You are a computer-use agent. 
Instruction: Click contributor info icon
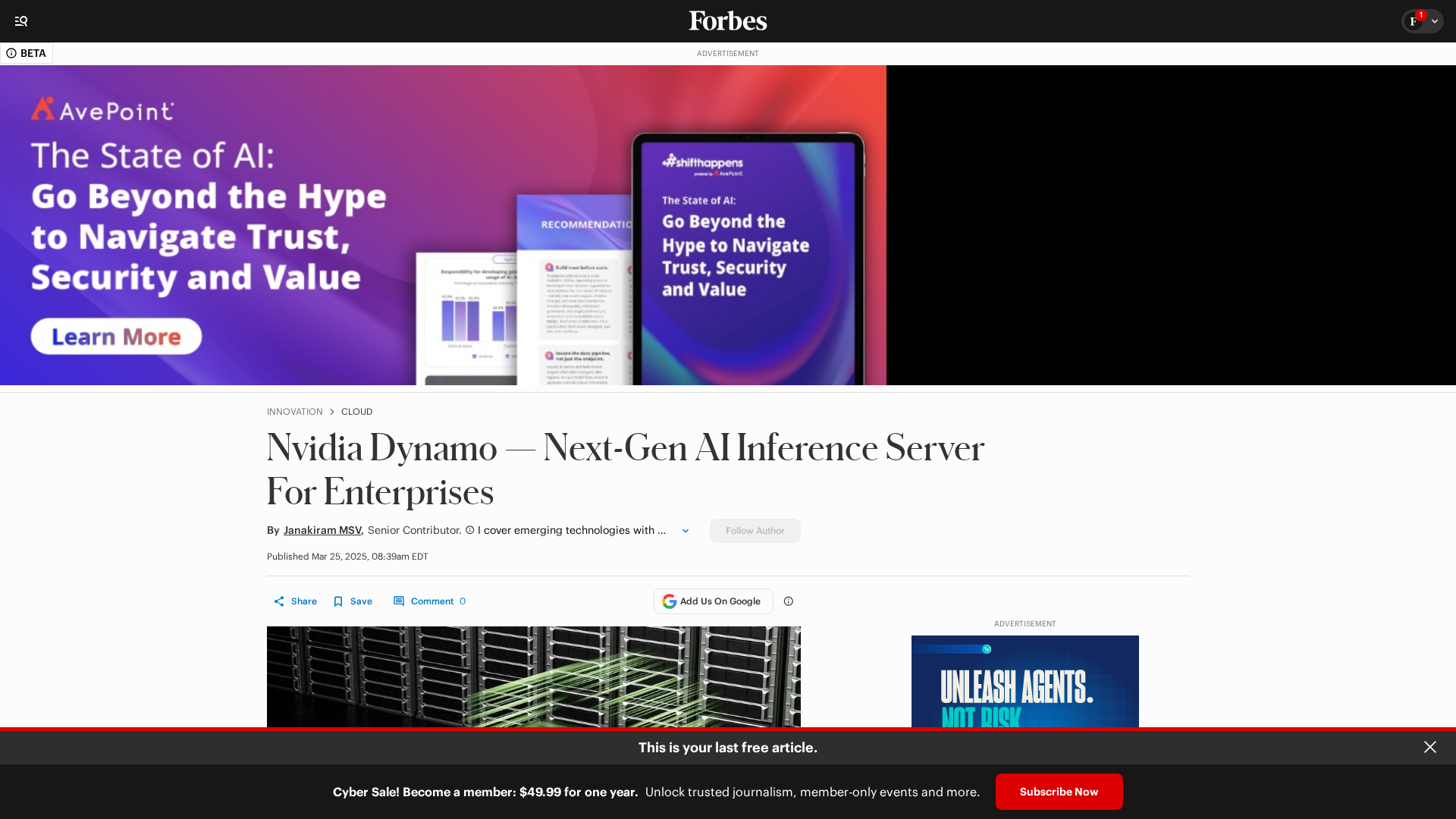(469, 530)
